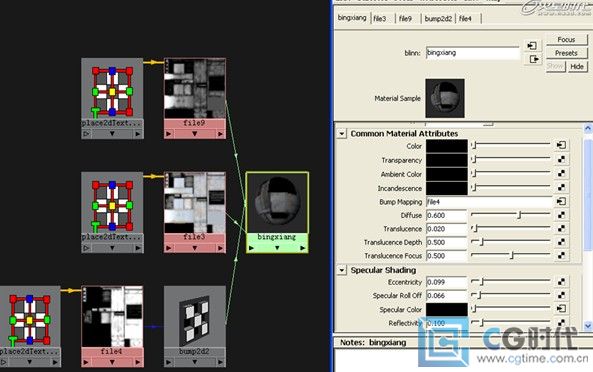Image resolution: width=593 pixels, height=372 pixels.
Task: Click attribute panel scrollbar down arrow
Action: pos(588,325)
